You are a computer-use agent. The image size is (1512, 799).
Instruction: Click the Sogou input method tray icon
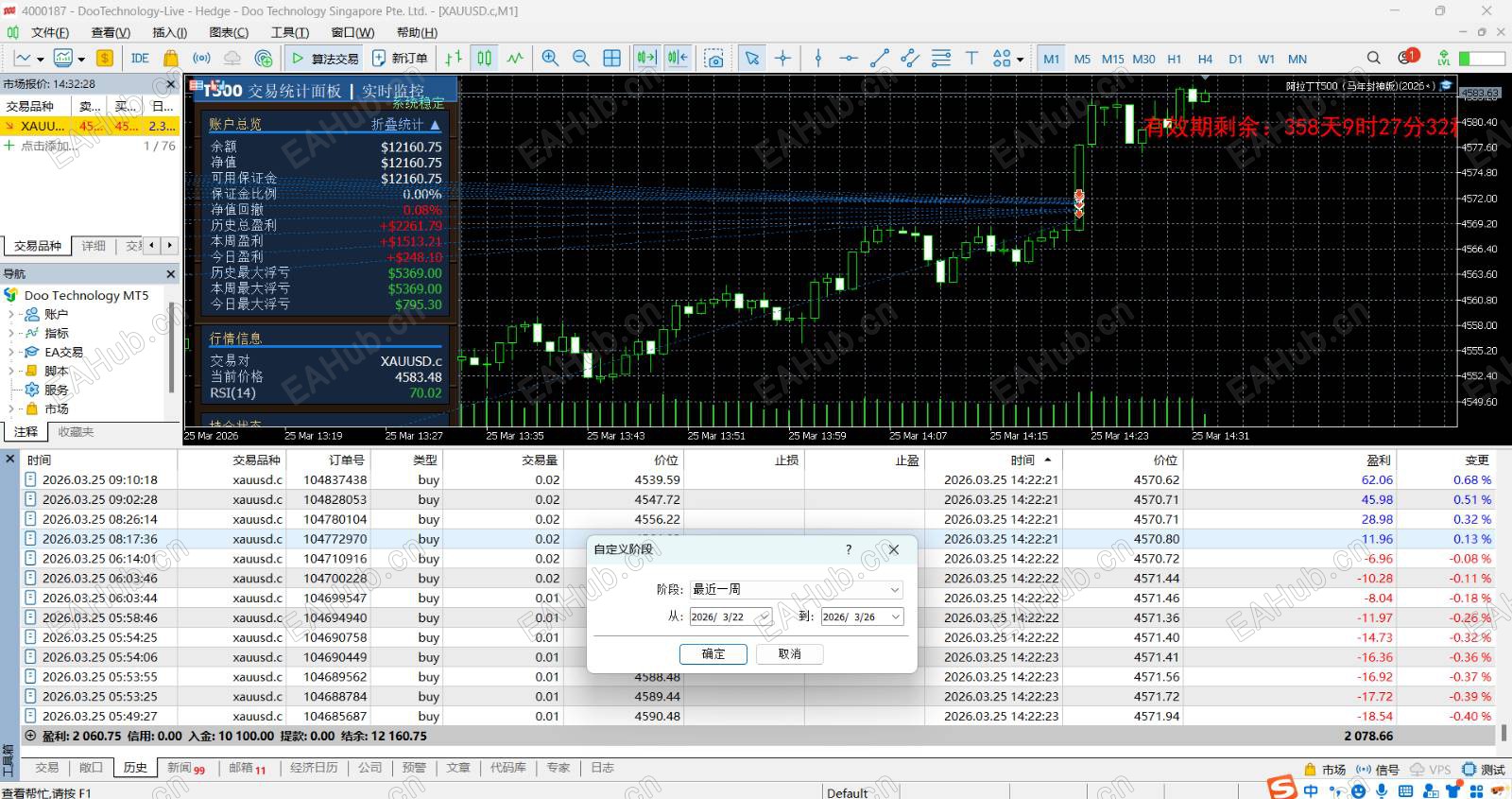coord(1281,788)
